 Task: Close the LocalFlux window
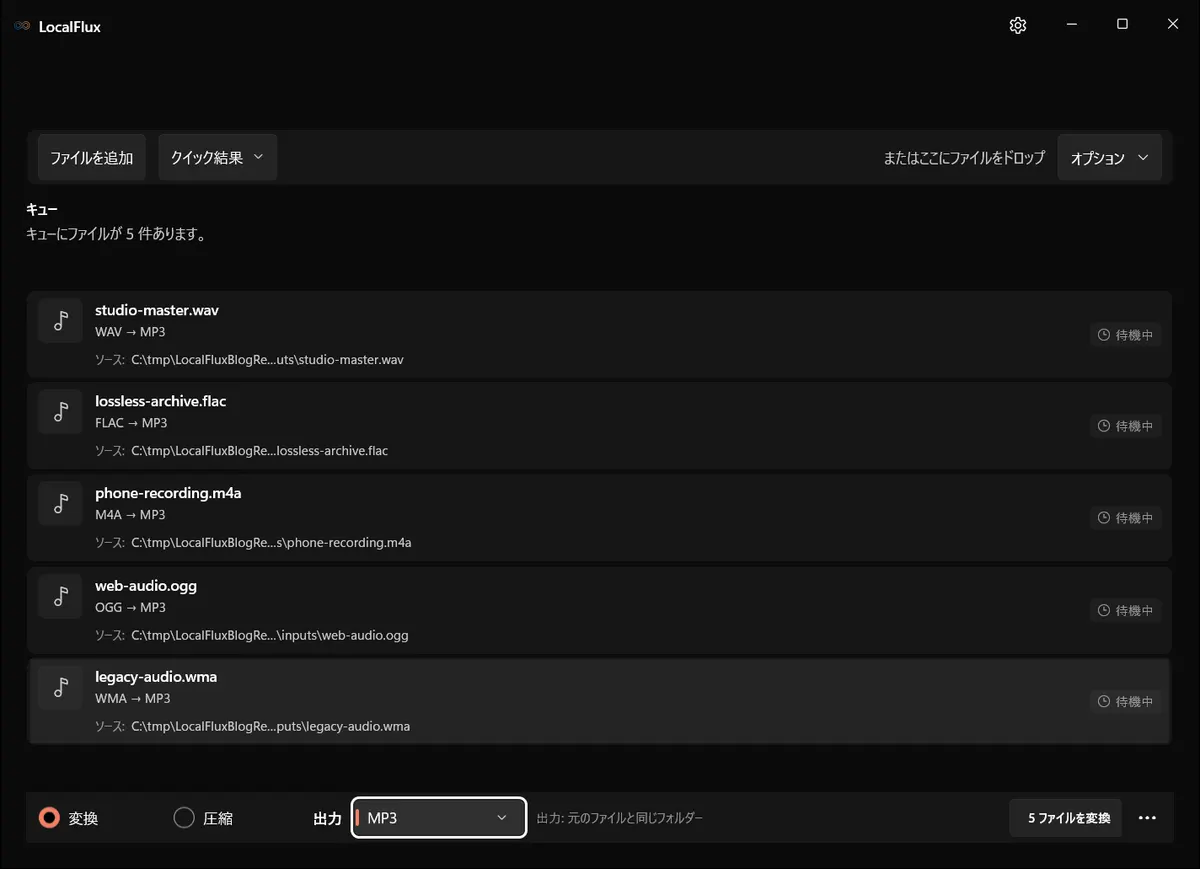(1173, 25)
